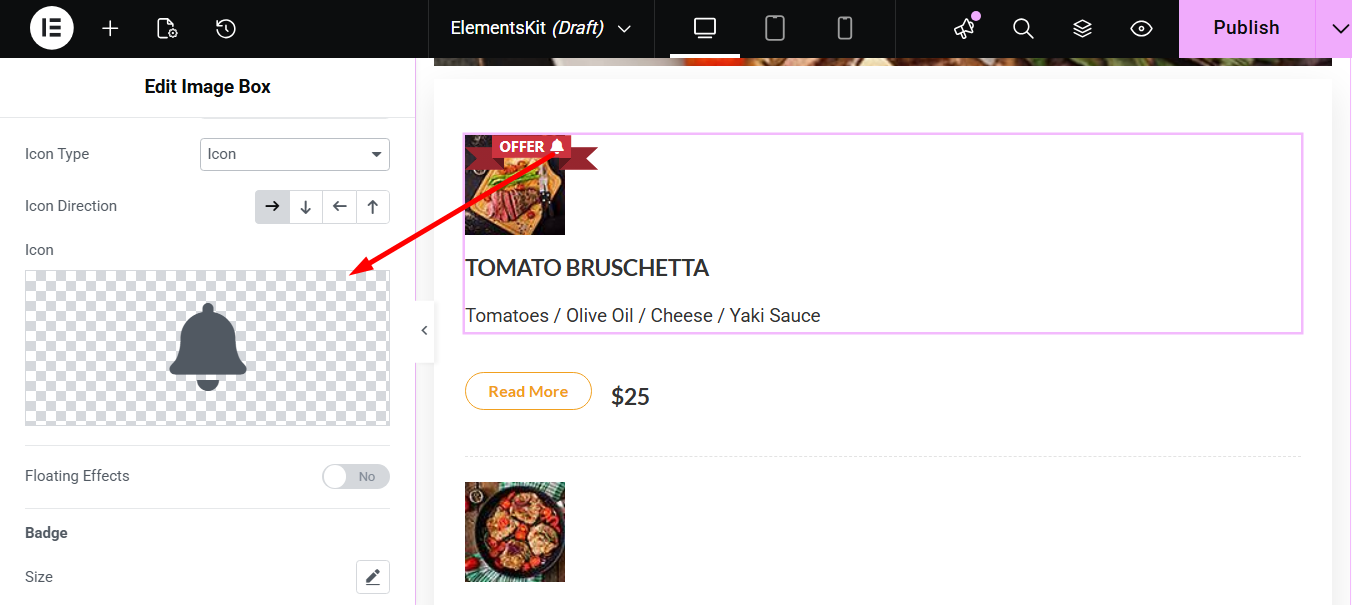Screen dimensions: 1352x605
Task: Expand the Publish options arrow
Action: (x=1341, y=28)
